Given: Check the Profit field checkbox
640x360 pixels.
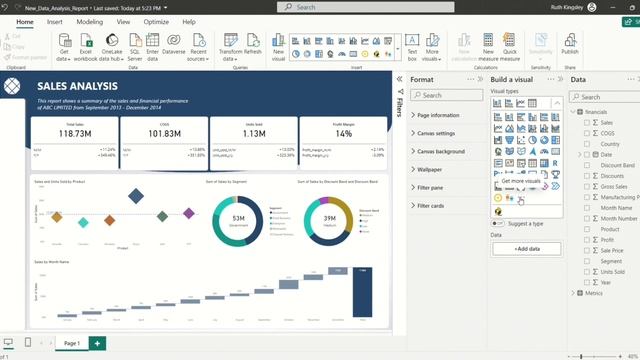Looking at the screenshot, I should [x=587, y=240].
